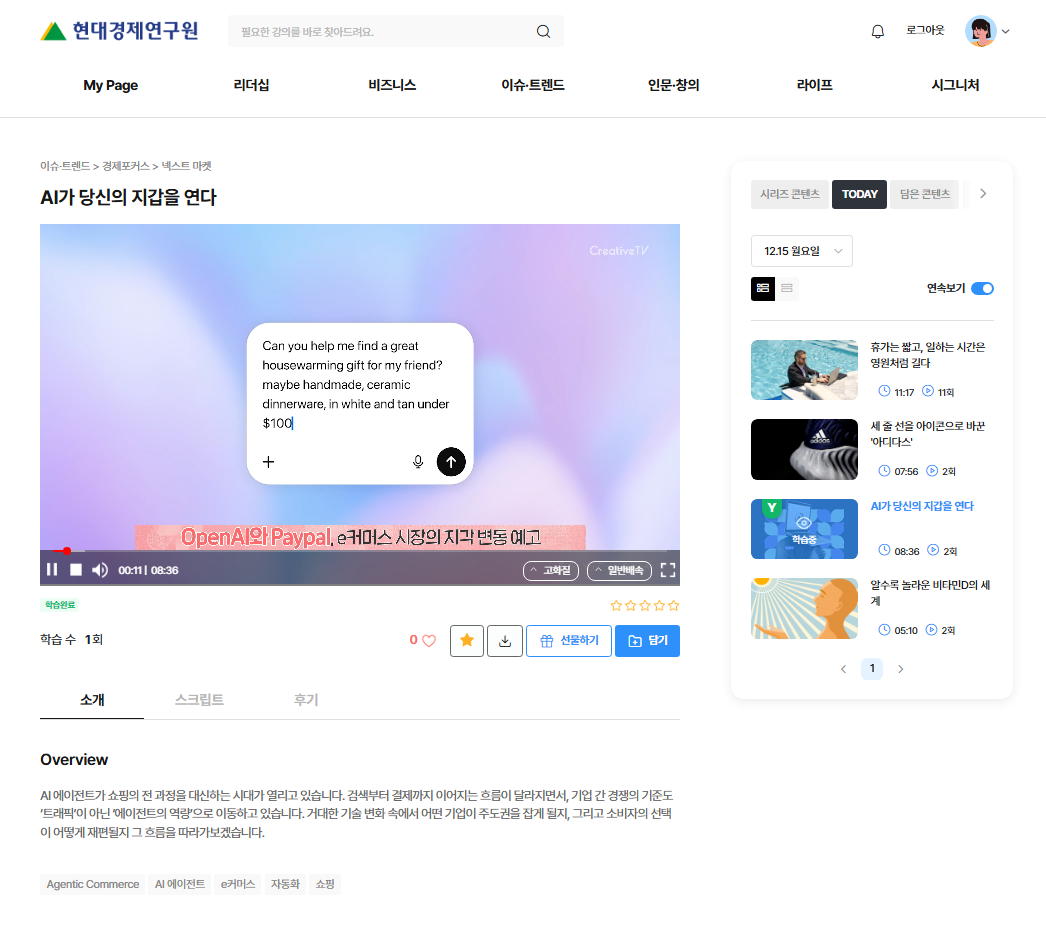Click the 담기 save button
The width and height of the screenshot is (1046, 927).
[x=647, y=640]
